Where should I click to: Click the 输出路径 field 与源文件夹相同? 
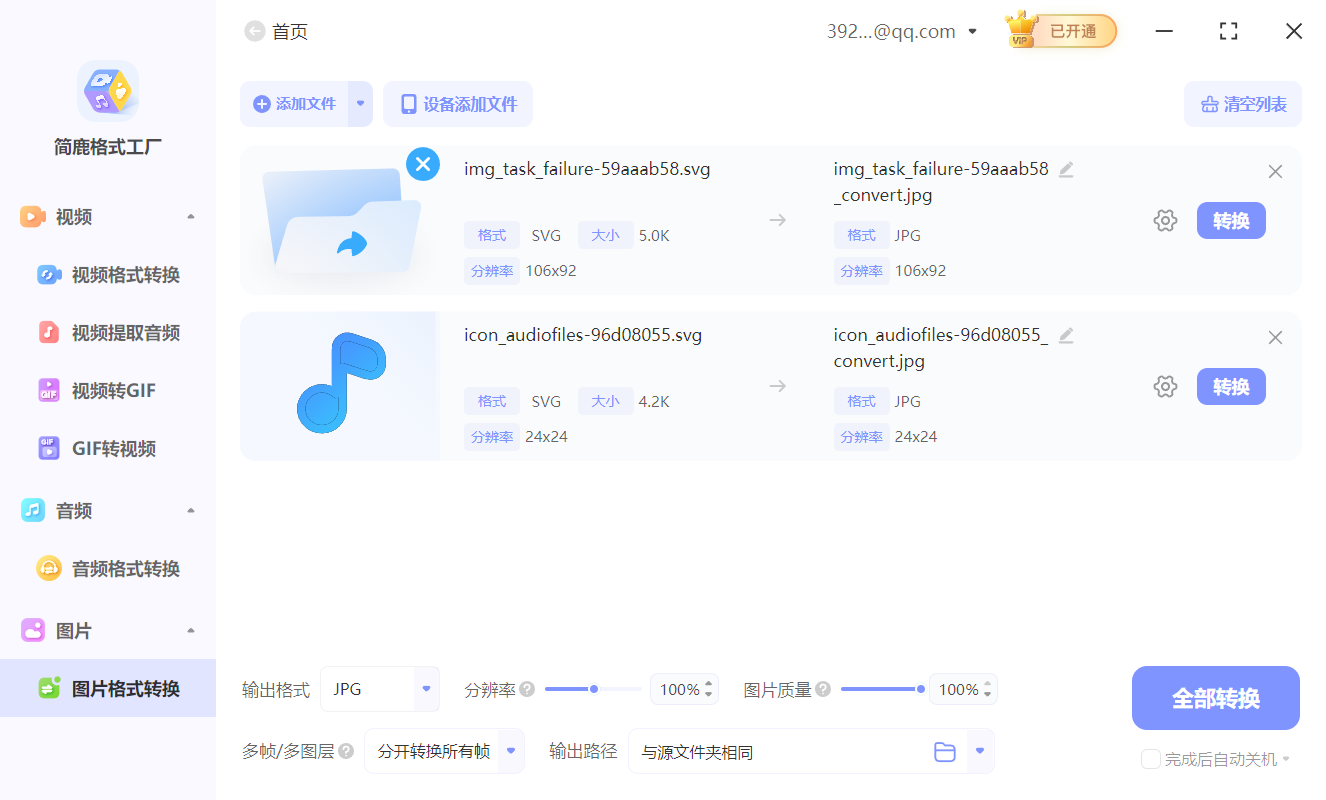point(797,752)
